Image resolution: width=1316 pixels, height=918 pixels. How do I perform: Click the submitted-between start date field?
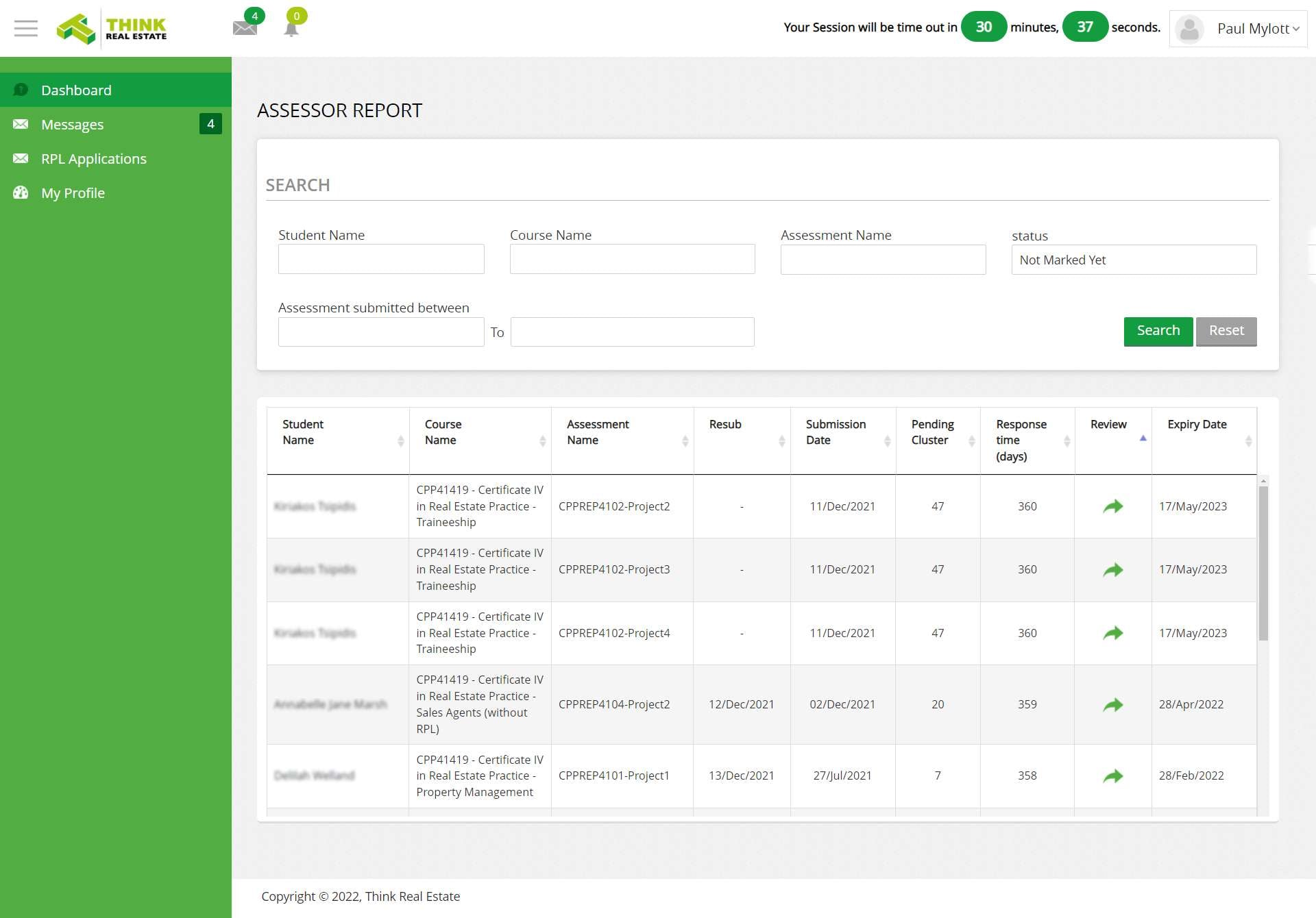[x=381, y=332]
